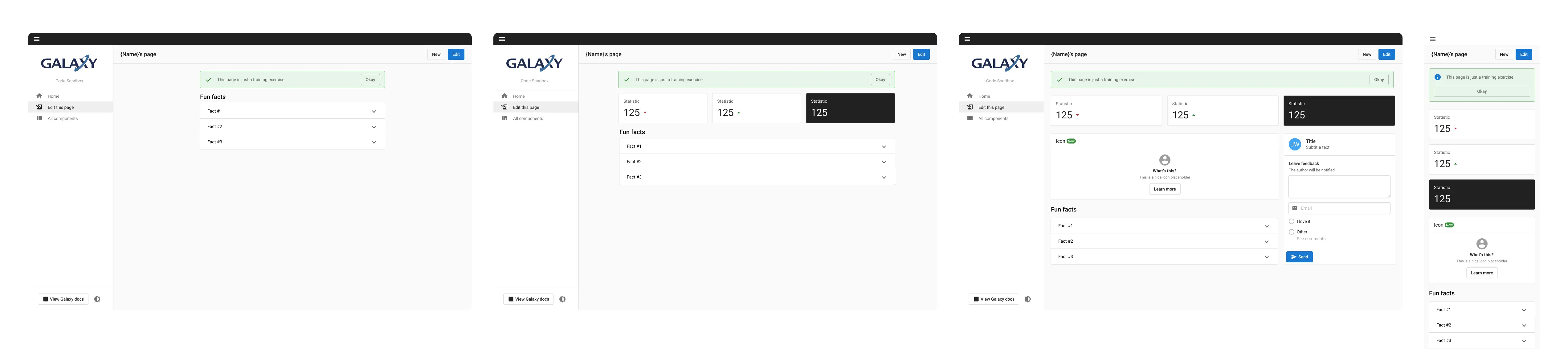Open the dropdown arrow on the first Statistic card
This screenshot has width=1568, height=349.
click(x=1077, y=115)
